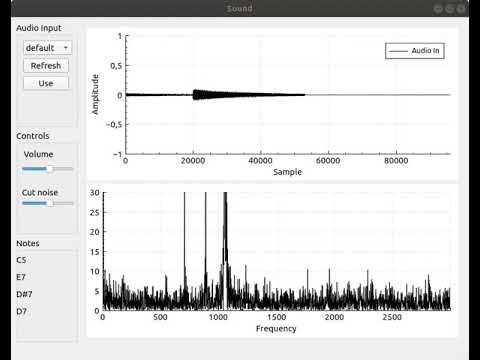The height and width of the screenshot is (360, 480).
Task: Click the Controls group label
Action: (x=33, y=136)
